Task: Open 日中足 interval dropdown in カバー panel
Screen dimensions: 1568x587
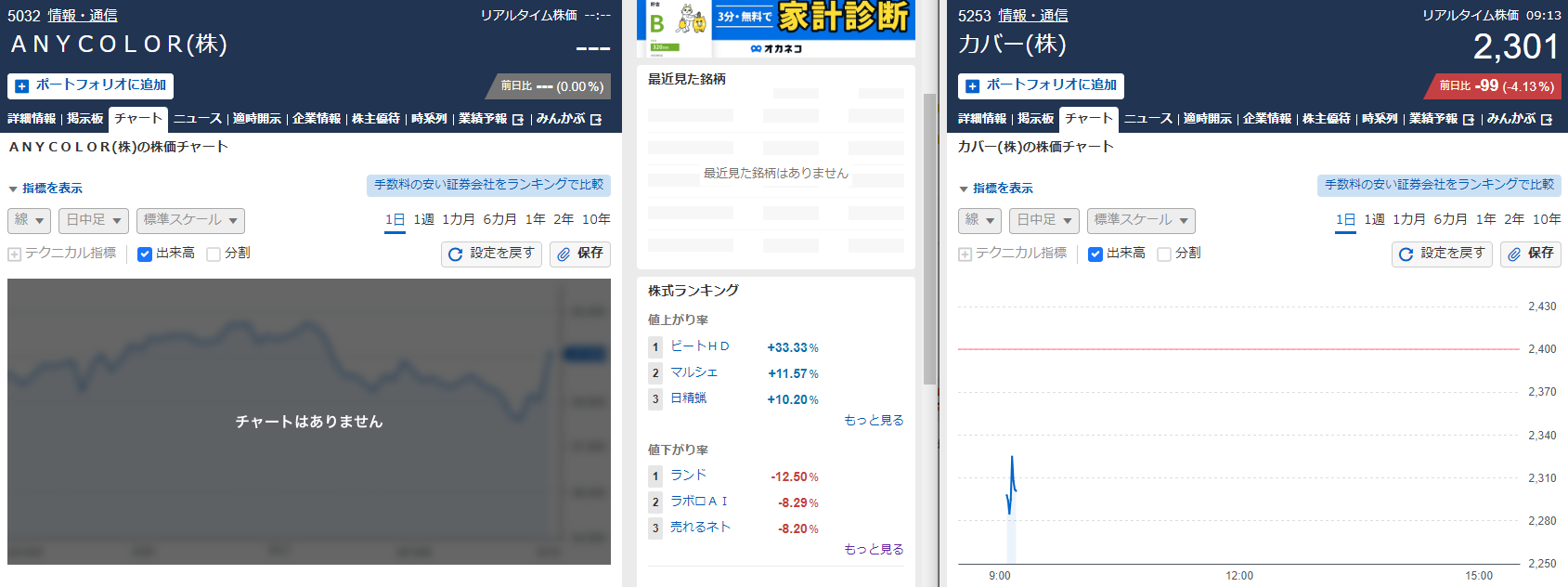Action: 1044,220
